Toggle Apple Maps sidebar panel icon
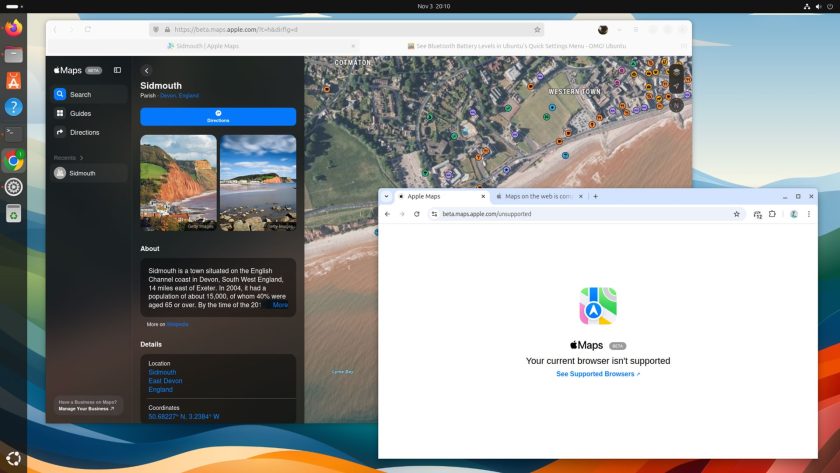Viewport: 840px width, 473px height. (117, 70)
